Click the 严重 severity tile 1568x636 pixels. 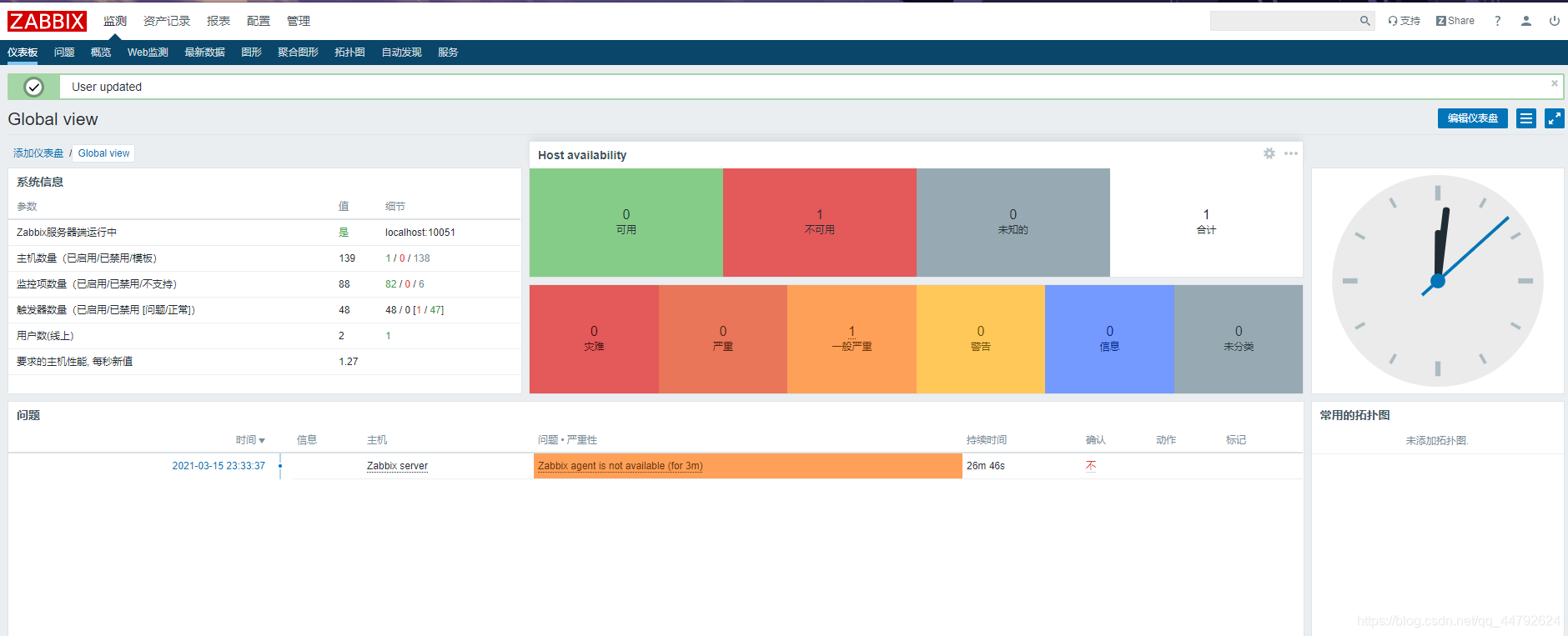[x=723, y=339]
